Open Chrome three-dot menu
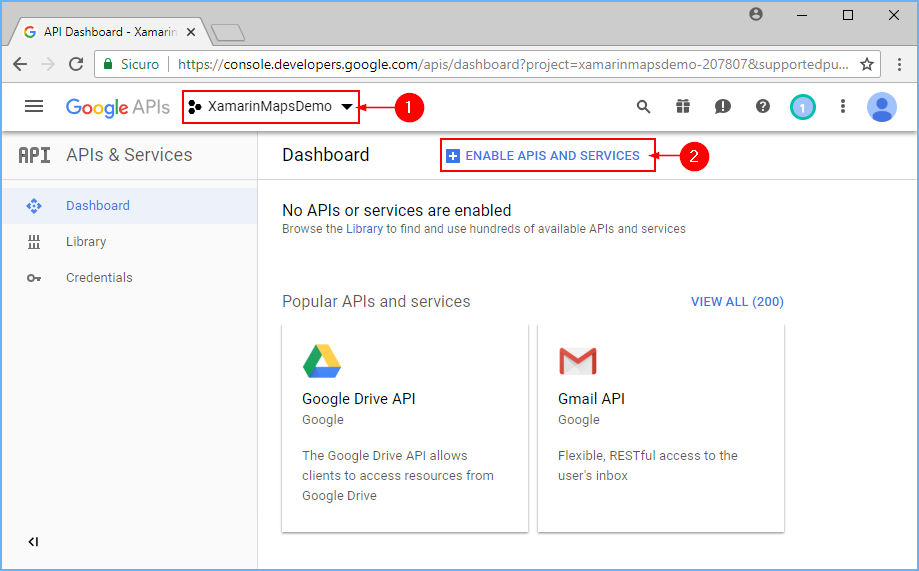The height and width of the screenshot is (571, 919). (899, 64)
